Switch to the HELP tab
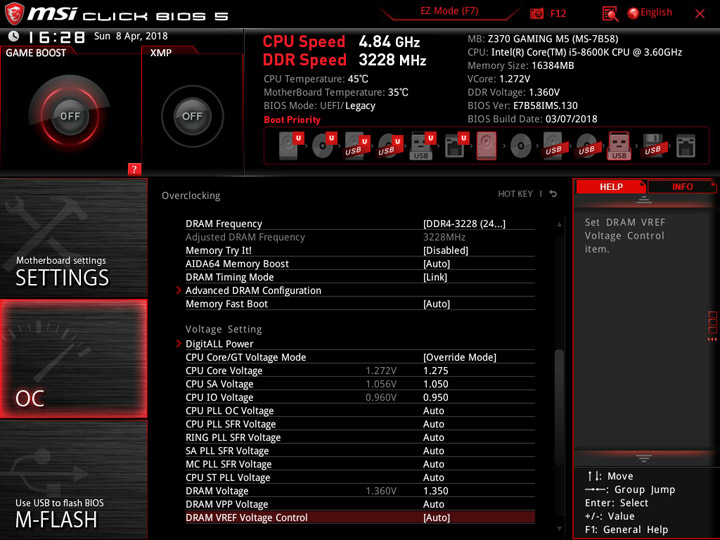 coord(611,186)
